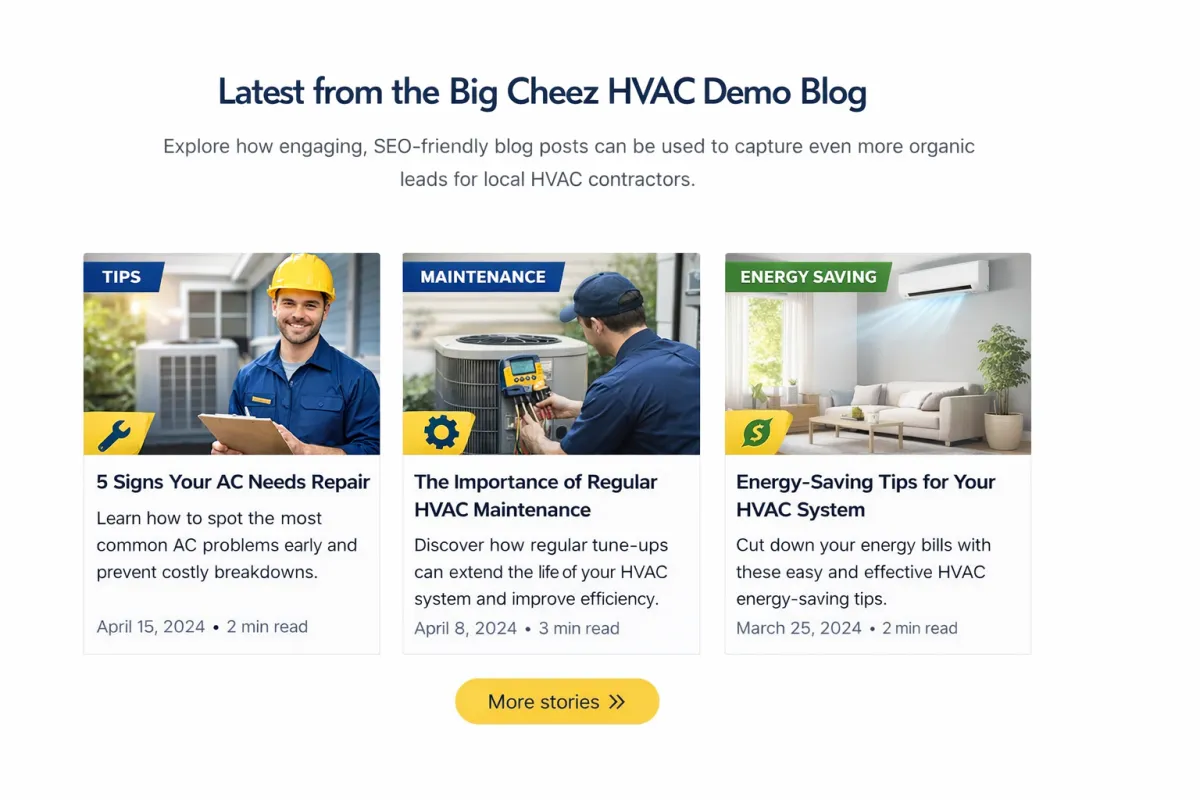Click the March 25, 2024 post date

799,628
